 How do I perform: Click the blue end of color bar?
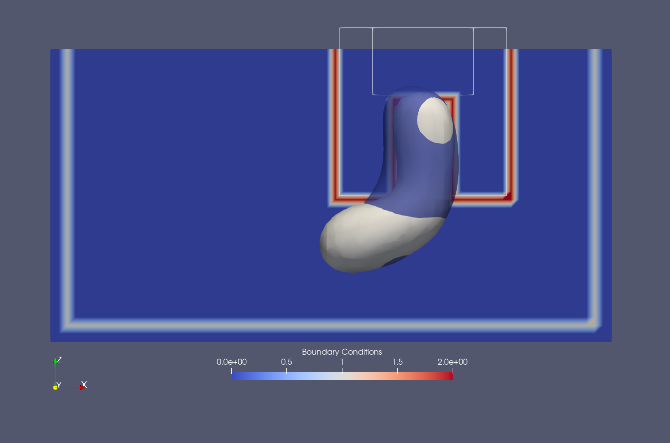click(x=236, y=375)
